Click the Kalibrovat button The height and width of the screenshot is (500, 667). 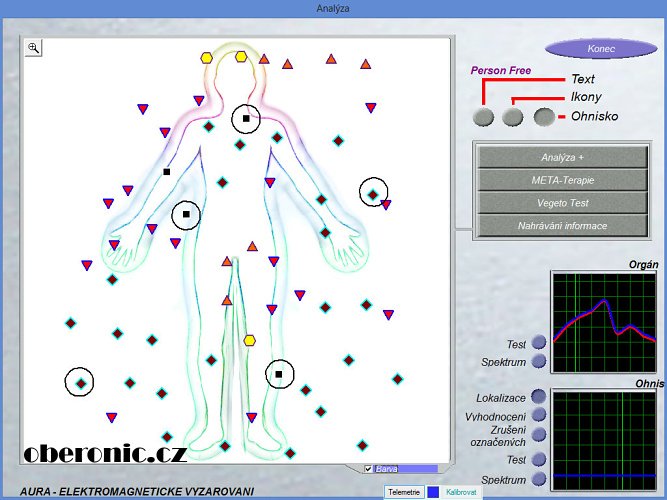(461, 492)
